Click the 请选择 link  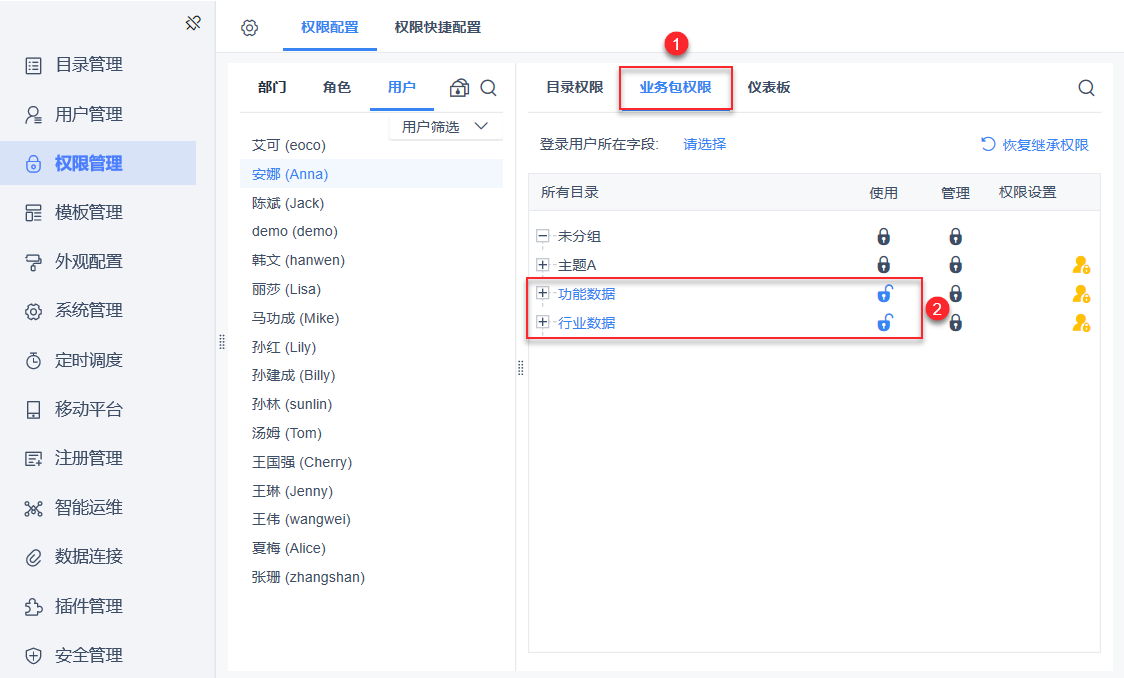[704, 144]
